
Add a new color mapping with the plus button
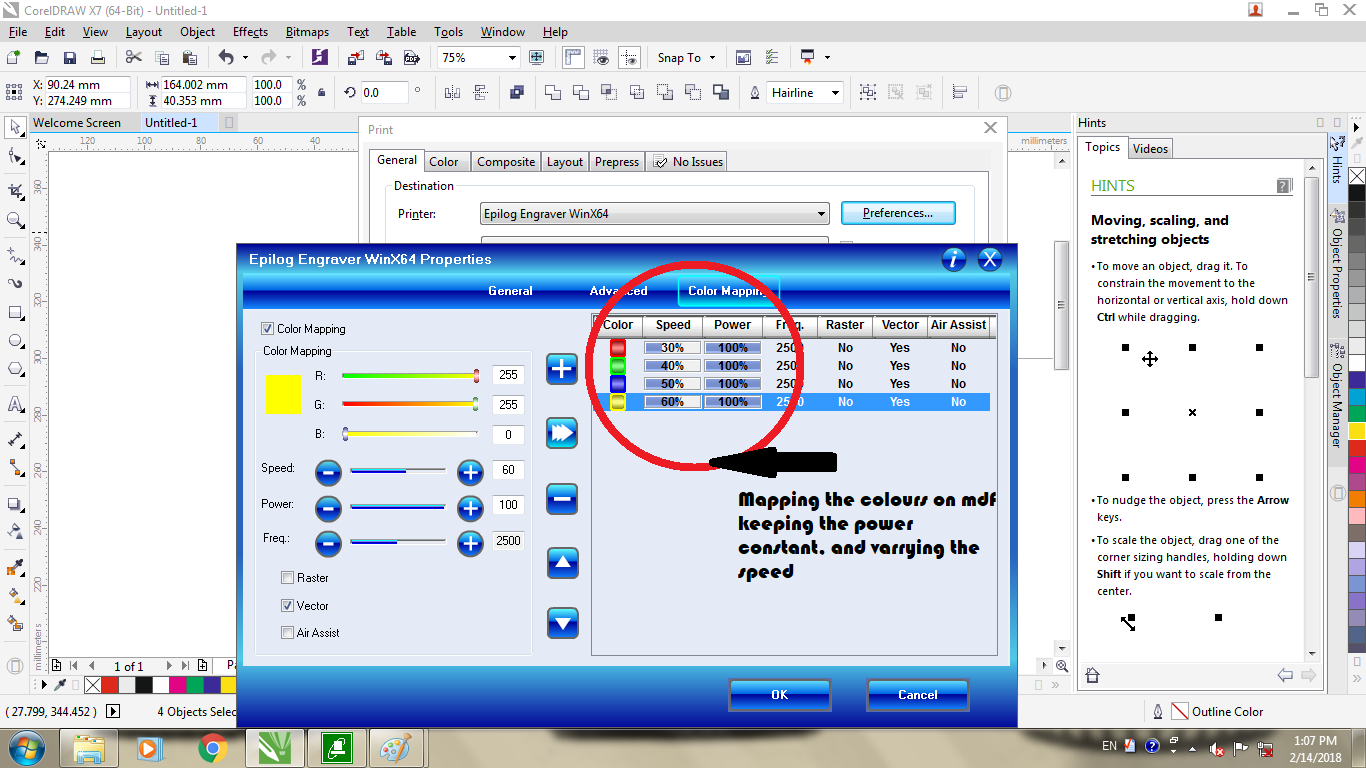pyautogui.click(x=563, y=369)
